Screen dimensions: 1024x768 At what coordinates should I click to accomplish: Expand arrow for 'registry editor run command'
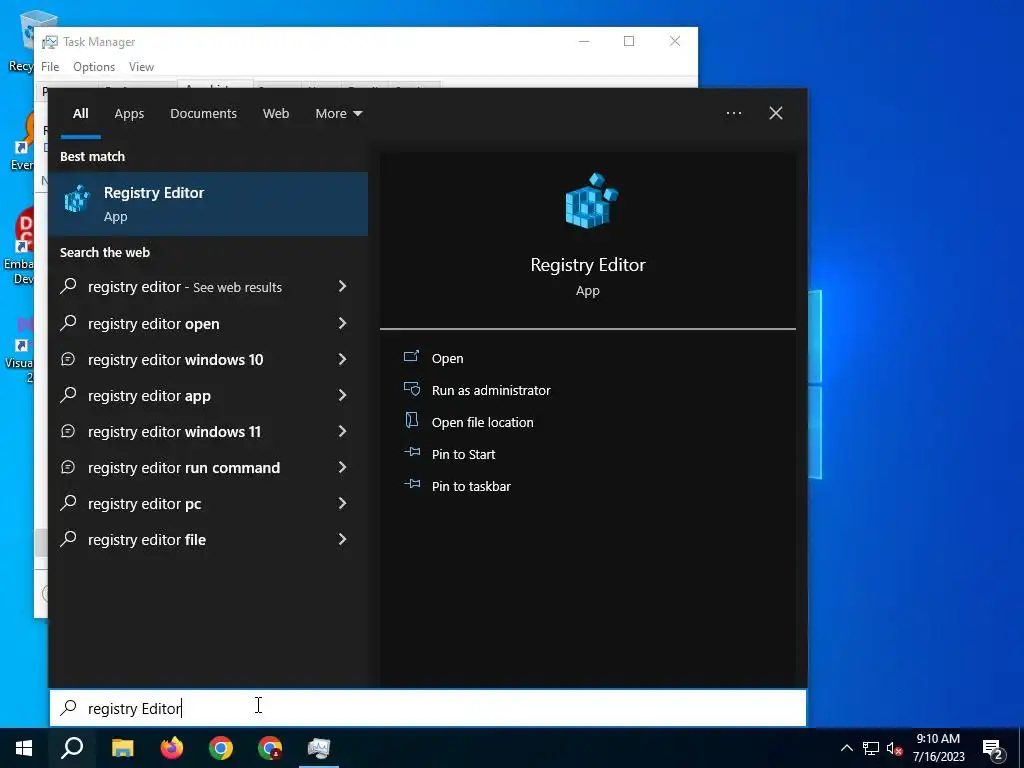coord(342,467)
